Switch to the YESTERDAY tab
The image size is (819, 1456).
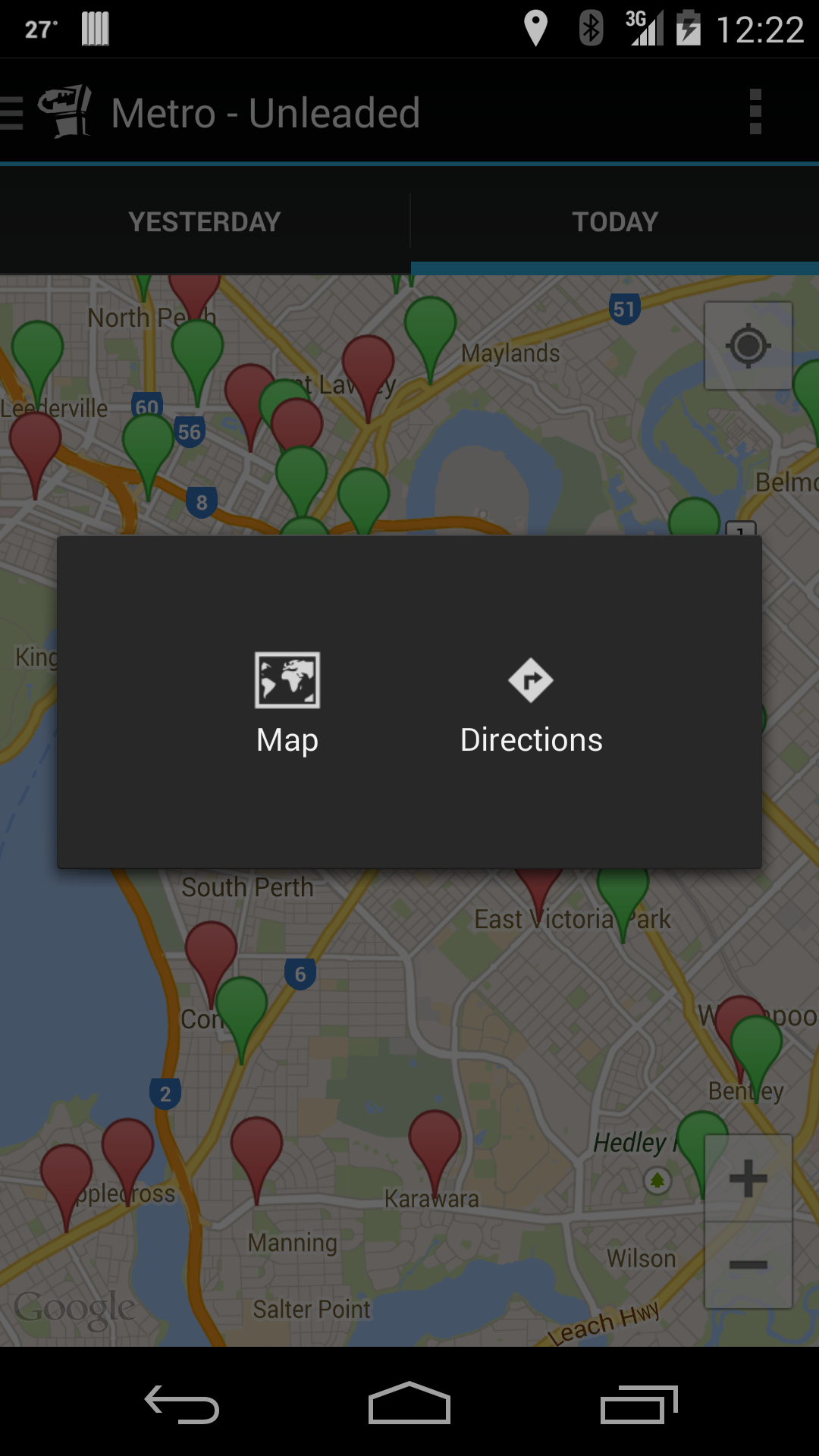(205, 222)
